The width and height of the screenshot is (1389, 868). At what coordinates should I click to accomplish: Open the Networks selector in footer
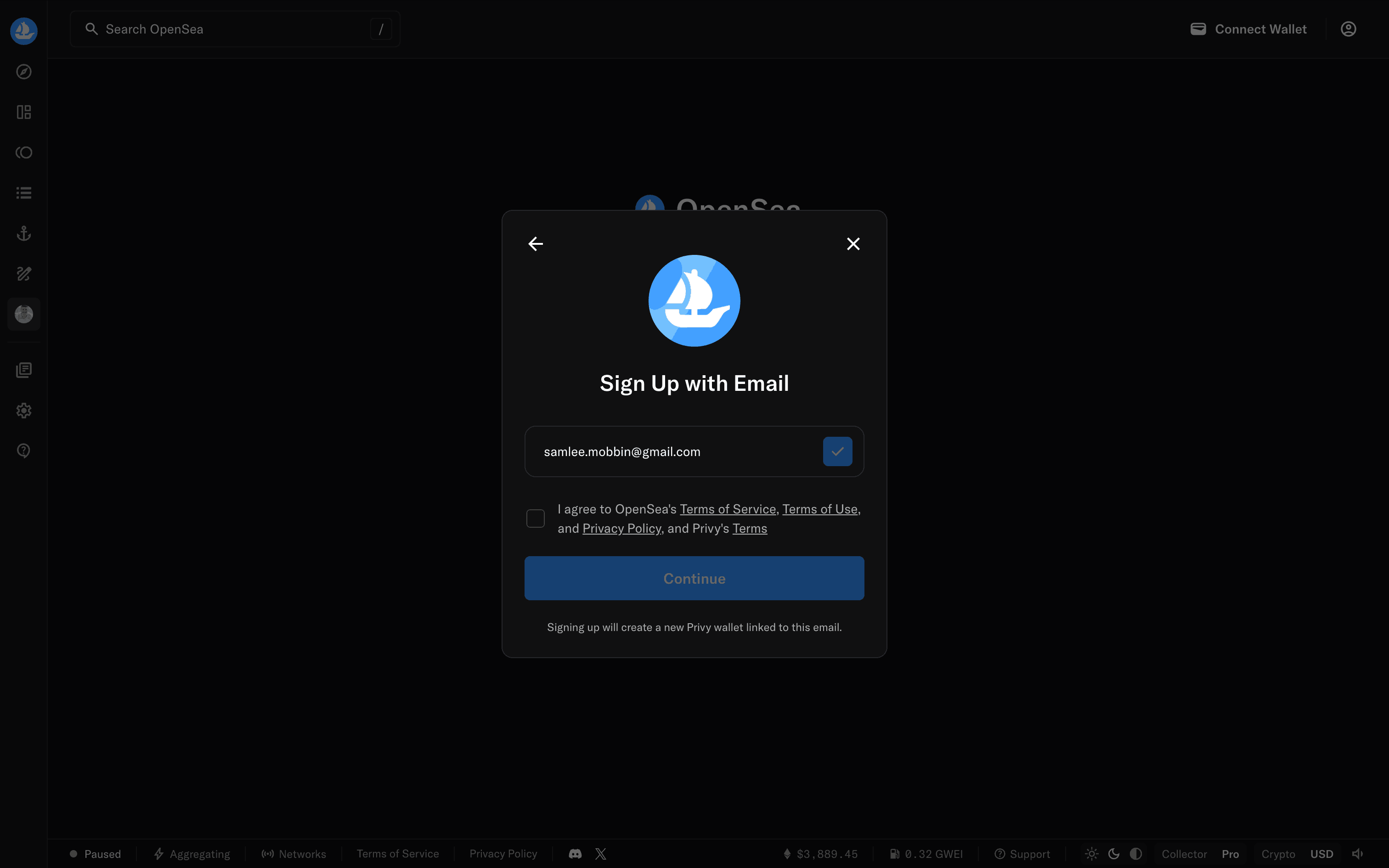coord(294,854)
